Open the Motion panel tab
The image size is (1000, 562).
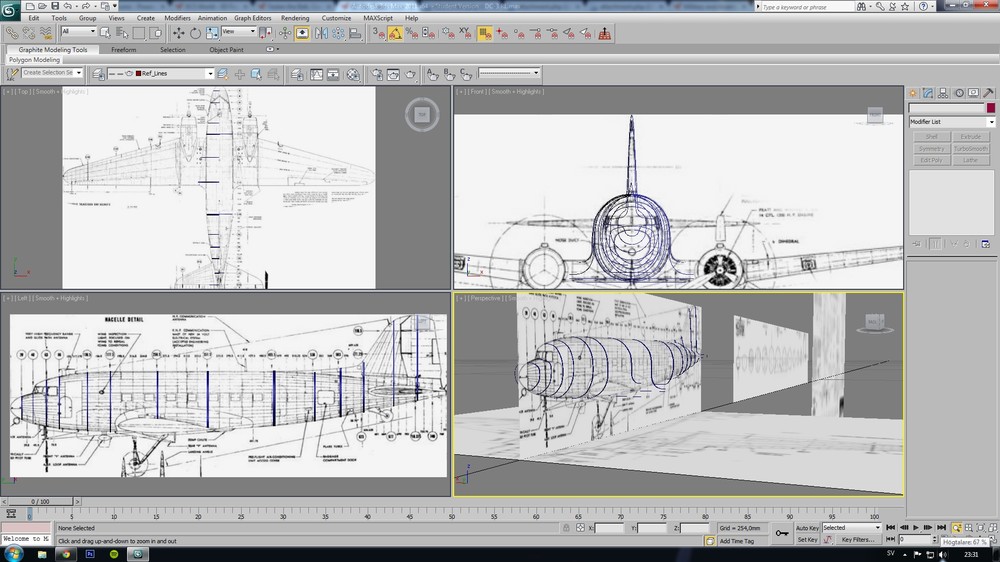click(x=958, y=93)
